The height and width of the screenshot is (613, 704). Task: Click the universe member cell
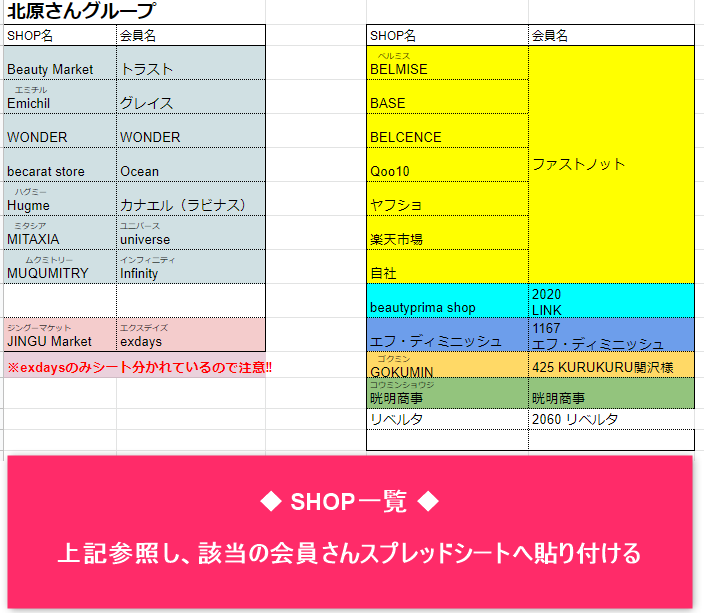[191, 233]
